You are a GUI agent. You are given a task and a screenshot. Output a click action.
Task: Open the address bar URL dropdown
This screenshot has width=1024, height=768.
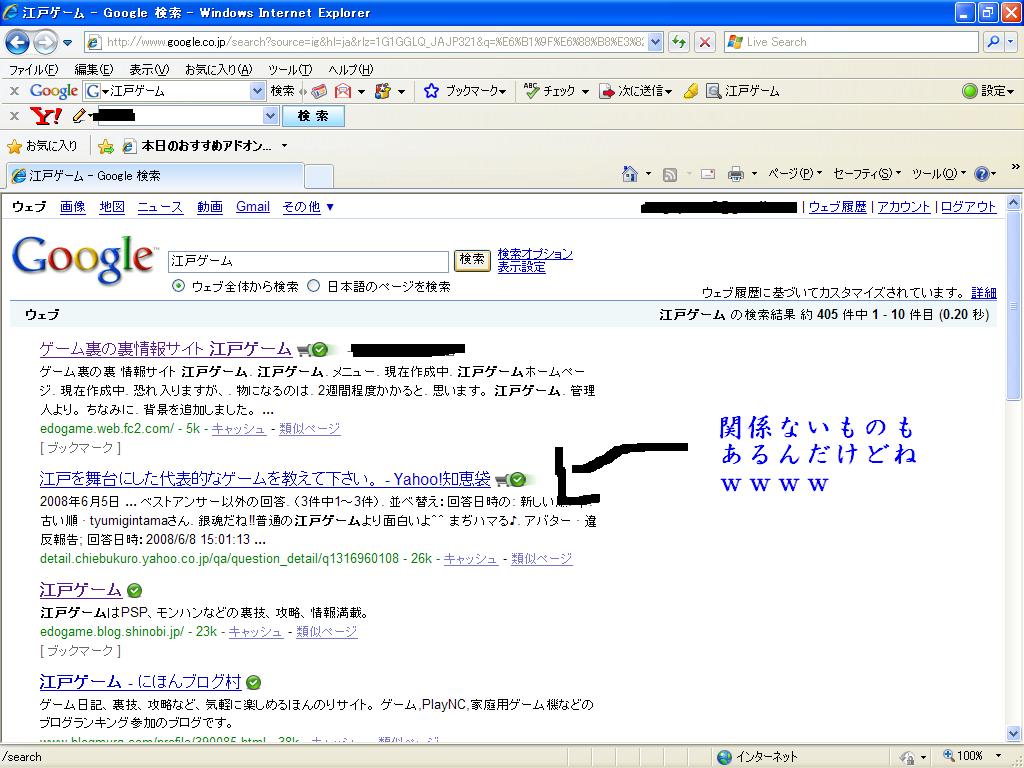(656, 42)
